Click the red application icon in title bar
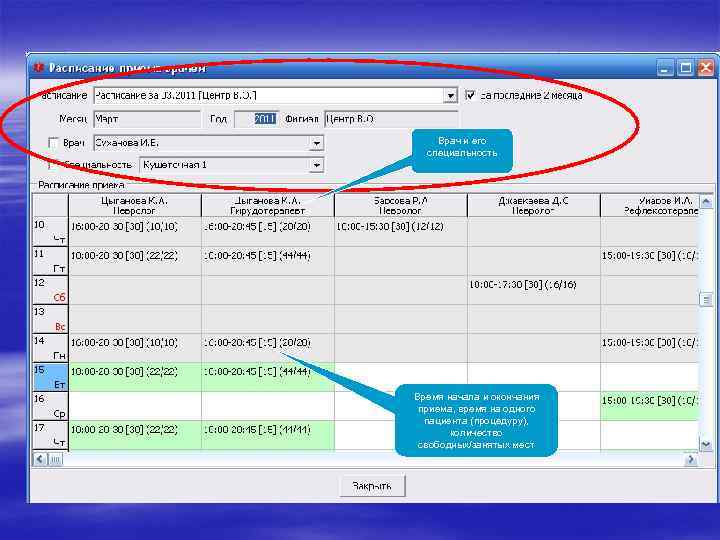720x540 pixels. 39,68
